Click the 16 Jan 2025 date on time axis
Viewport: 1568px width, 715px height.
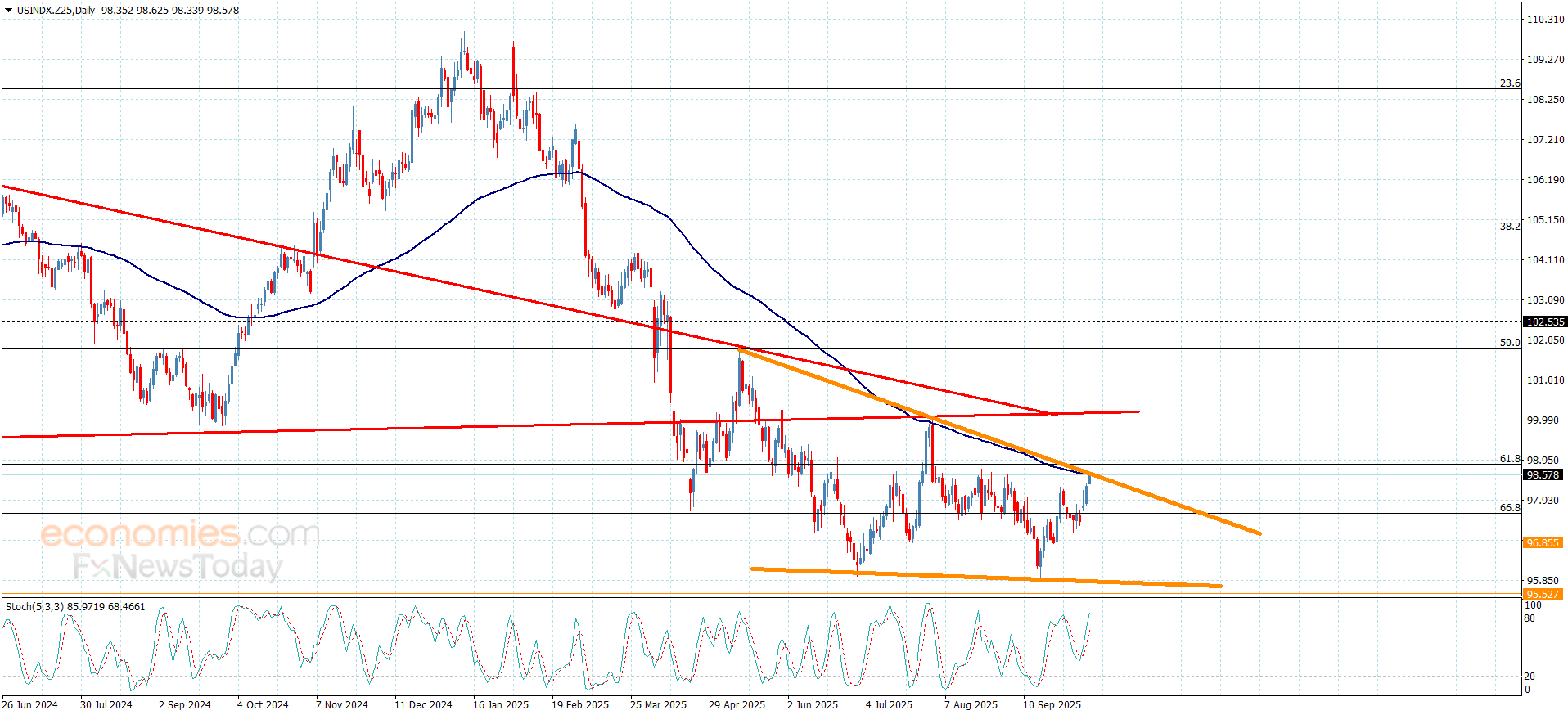tap(501, 705)
